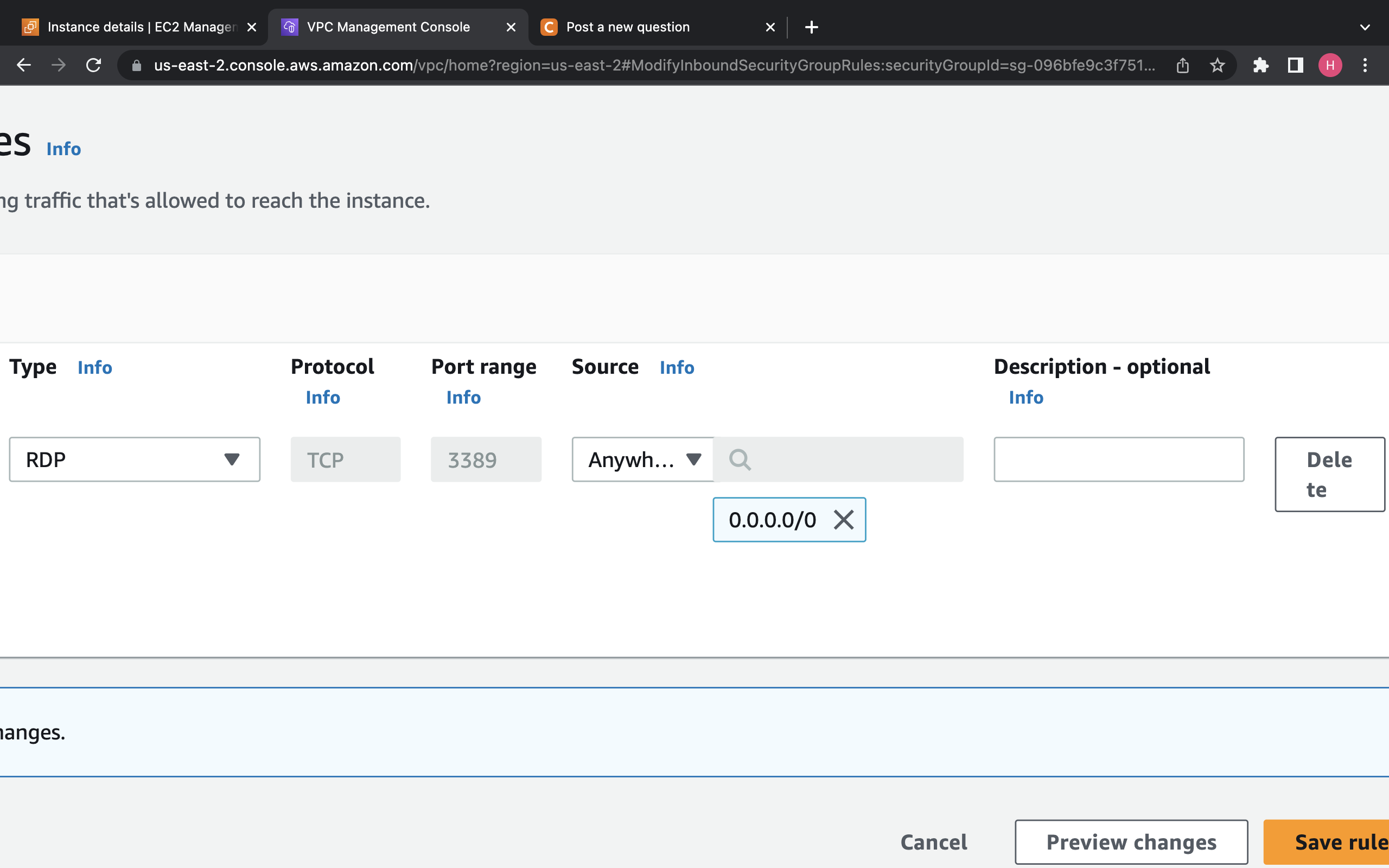Open the Info link next to Source
1389x868 pixels.
676,367
